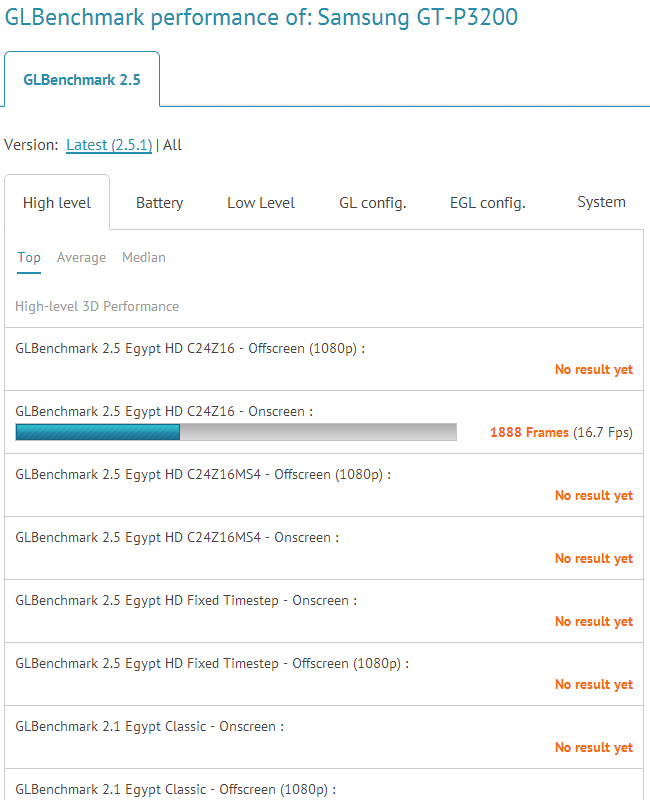Switch to Average results view
The width and height of the screenshot is (650, 800).
click(x=81, y=258)
